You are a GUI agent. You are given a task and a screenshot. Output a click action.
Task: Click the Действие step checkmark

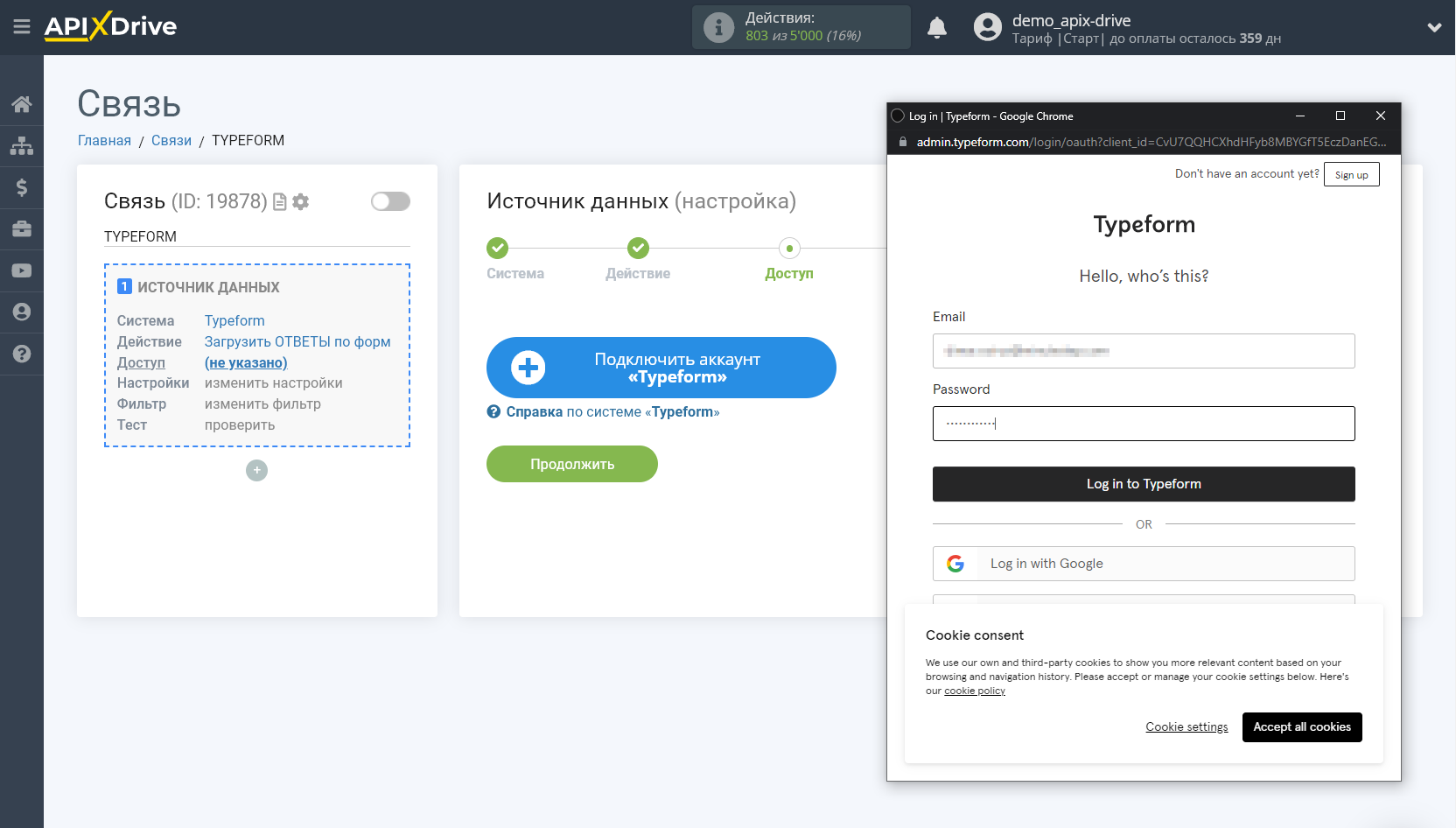639,249
